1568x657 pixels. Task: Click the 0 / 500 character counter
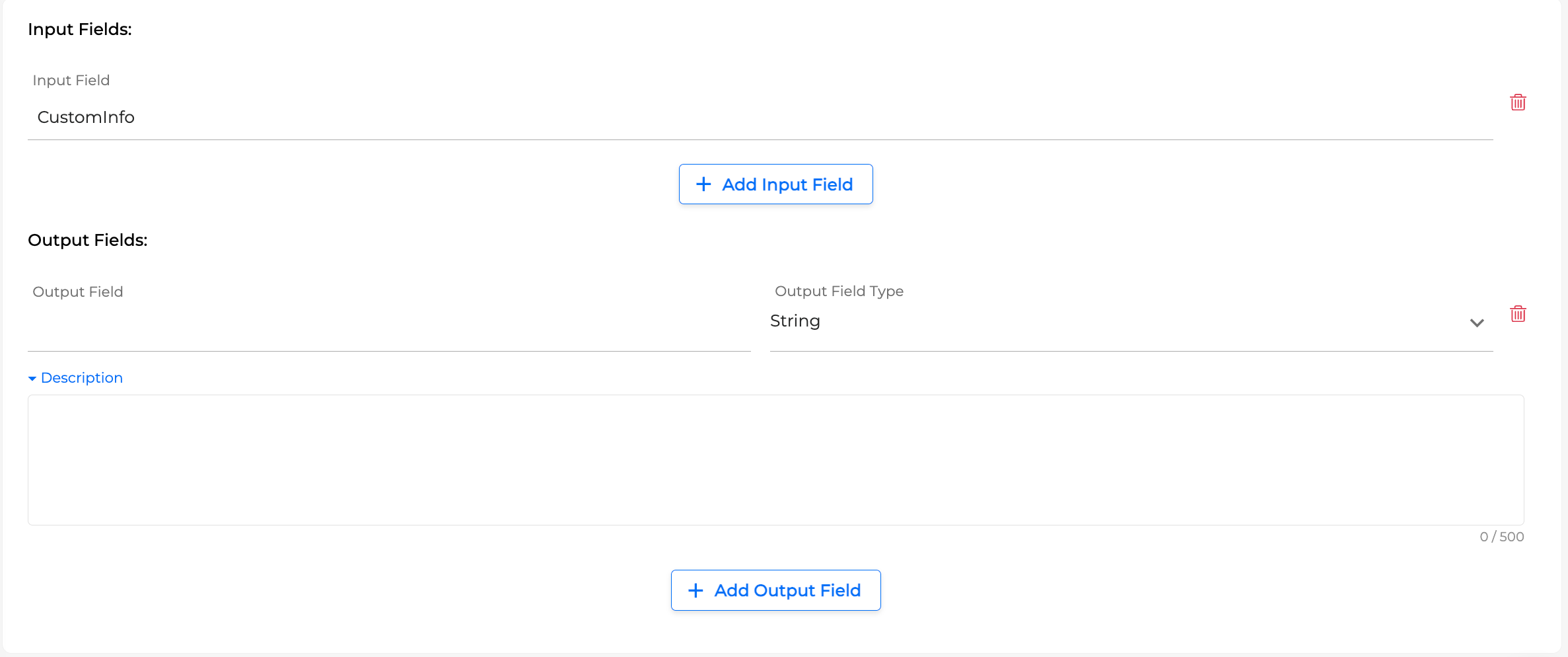[x=1501, y=537]
